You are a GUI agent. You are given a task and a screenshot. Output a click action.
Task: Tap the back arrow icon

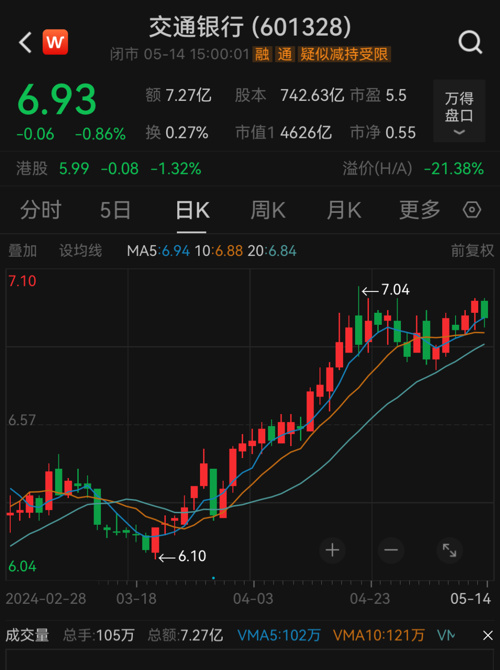click(x=25, y=42)
